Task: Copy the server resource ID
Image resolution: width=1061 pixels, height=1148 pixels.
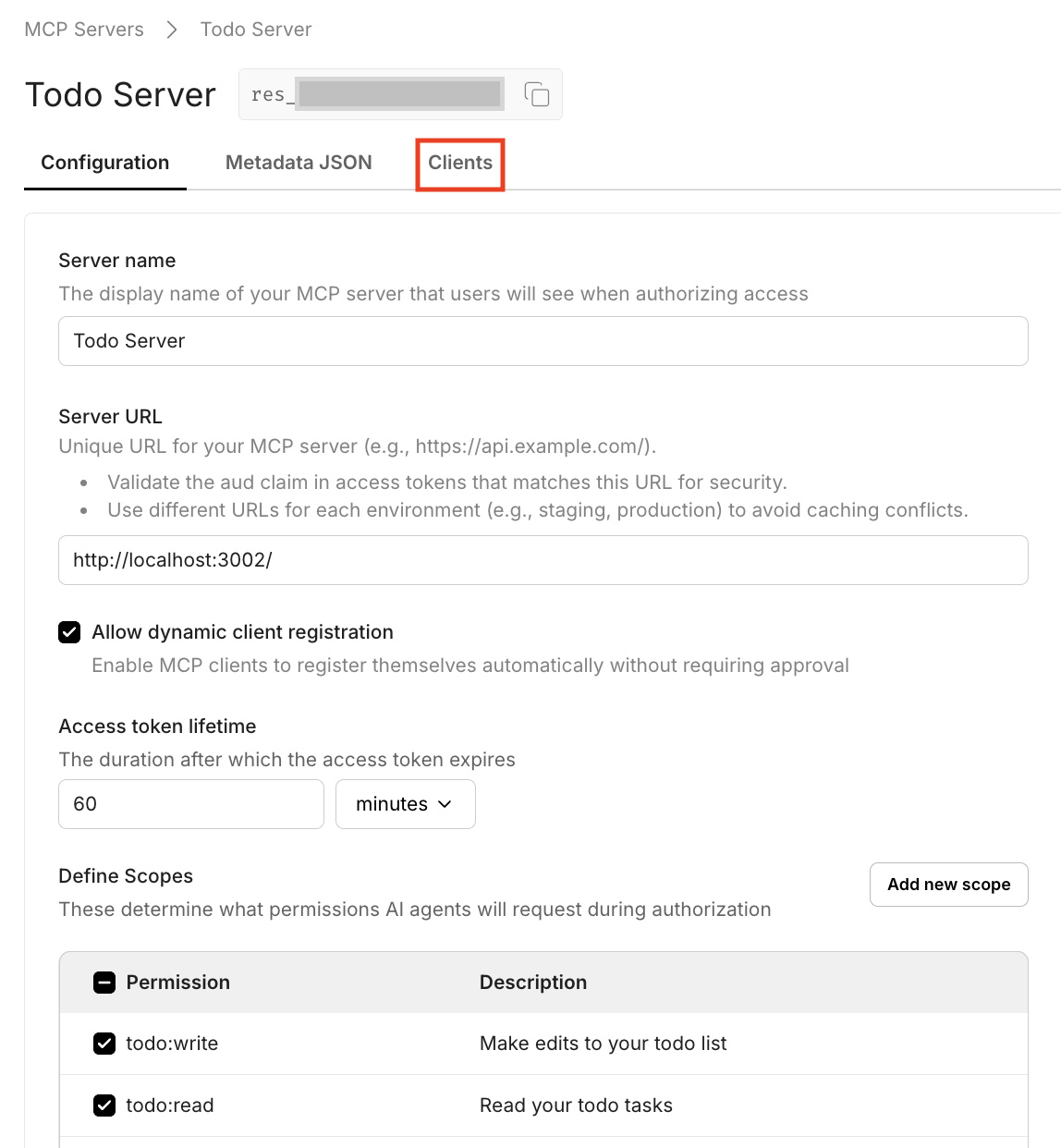Action: (x=536, y=93)
